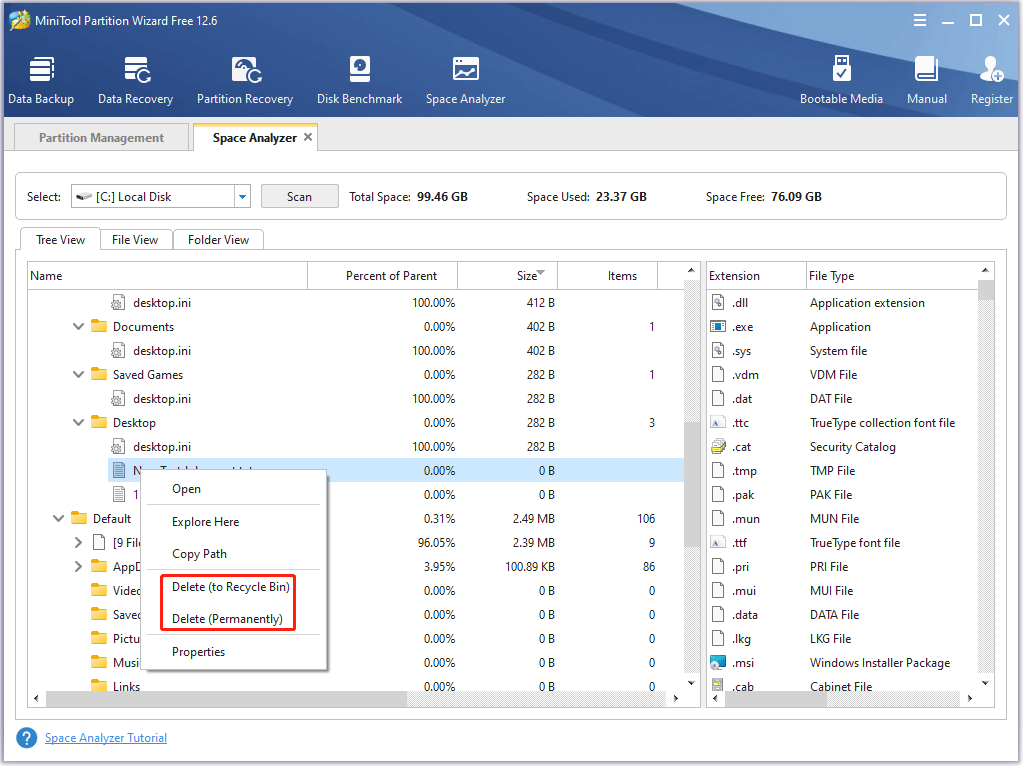The image size is (1023, 766).
Task: Sort by the Size column header
Action: pyautogui.click(x=508, y=276)
